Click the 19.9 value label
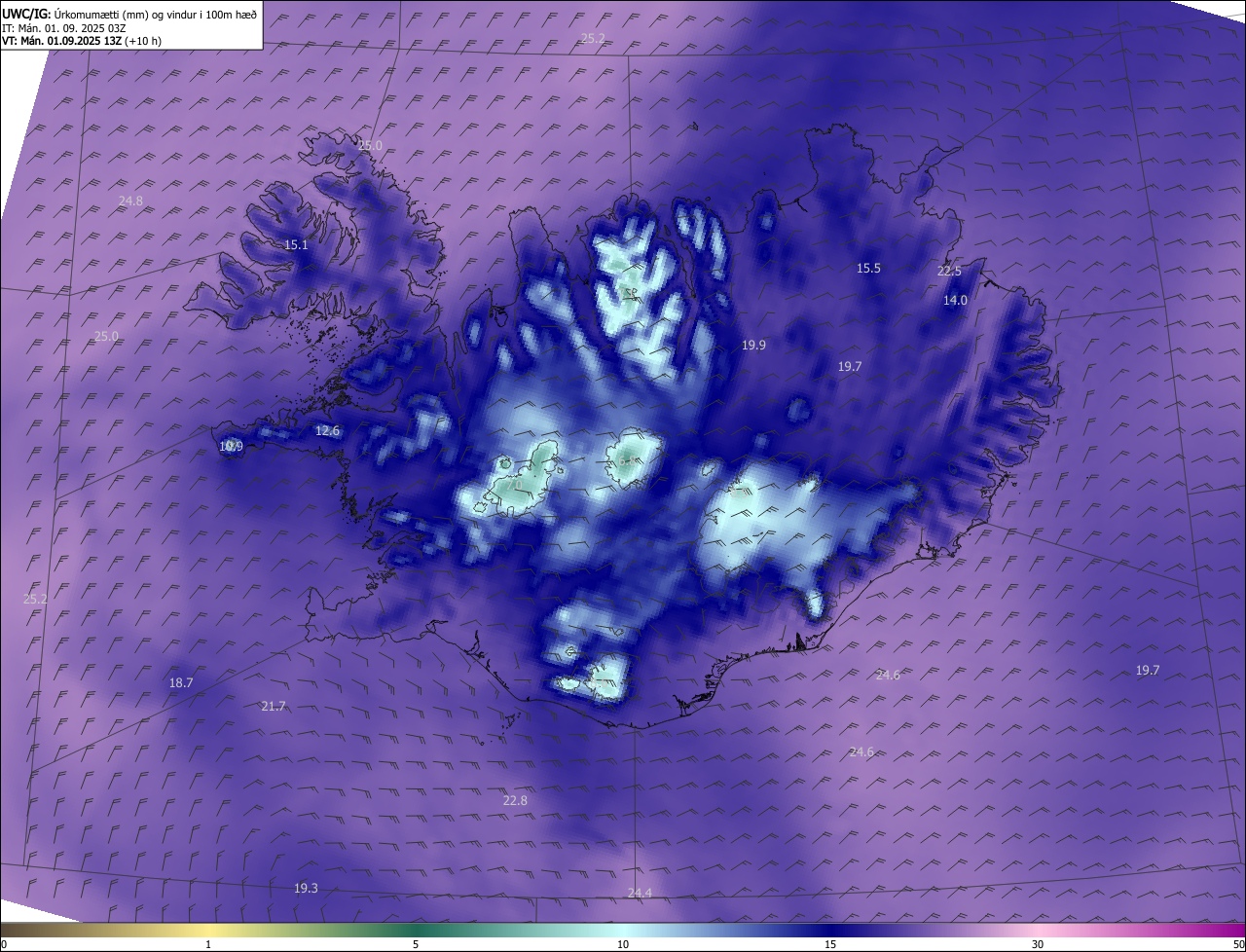1246x952 pixels. 753,346
